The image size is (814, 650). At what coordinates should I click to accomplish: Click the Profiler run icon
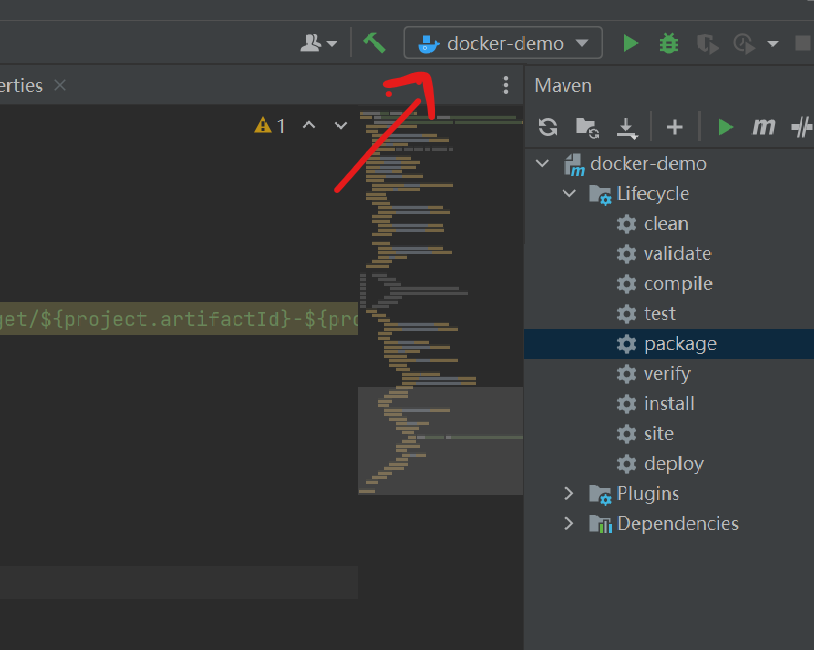(744, 44)
